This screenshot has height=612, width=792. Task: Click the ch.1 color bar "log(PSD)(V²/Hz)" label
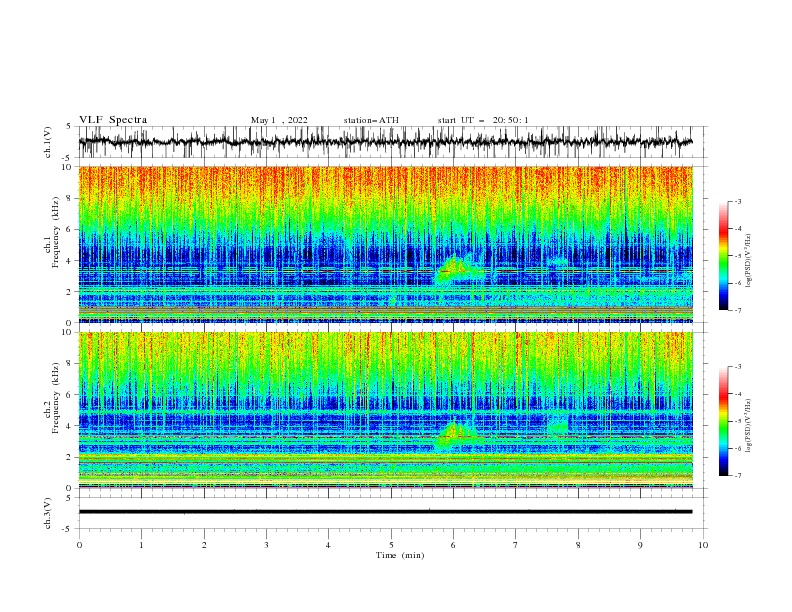click(x=748, y=261)
